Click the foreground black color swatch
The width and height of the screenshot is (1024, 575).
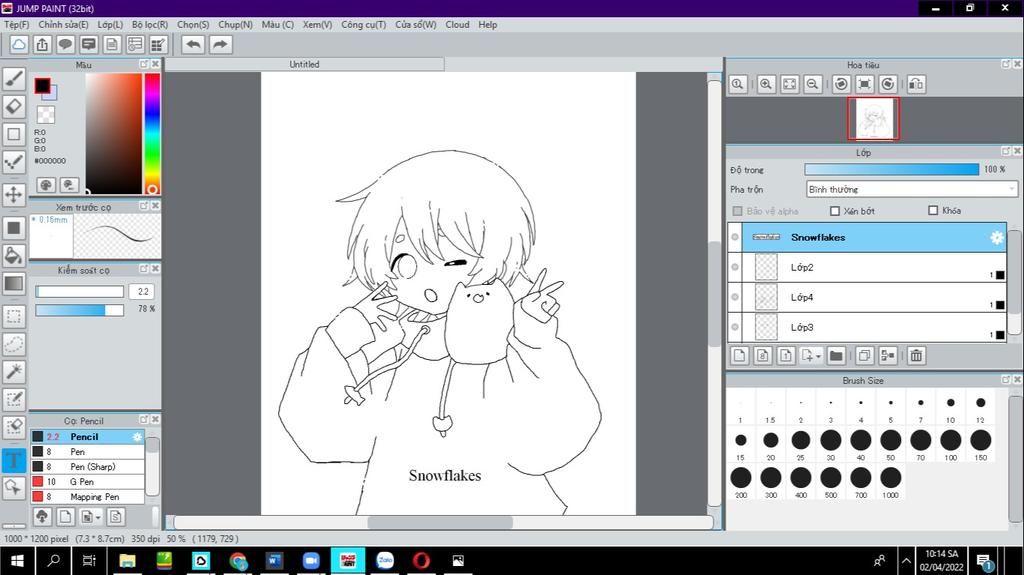click(x=42, y=86)
